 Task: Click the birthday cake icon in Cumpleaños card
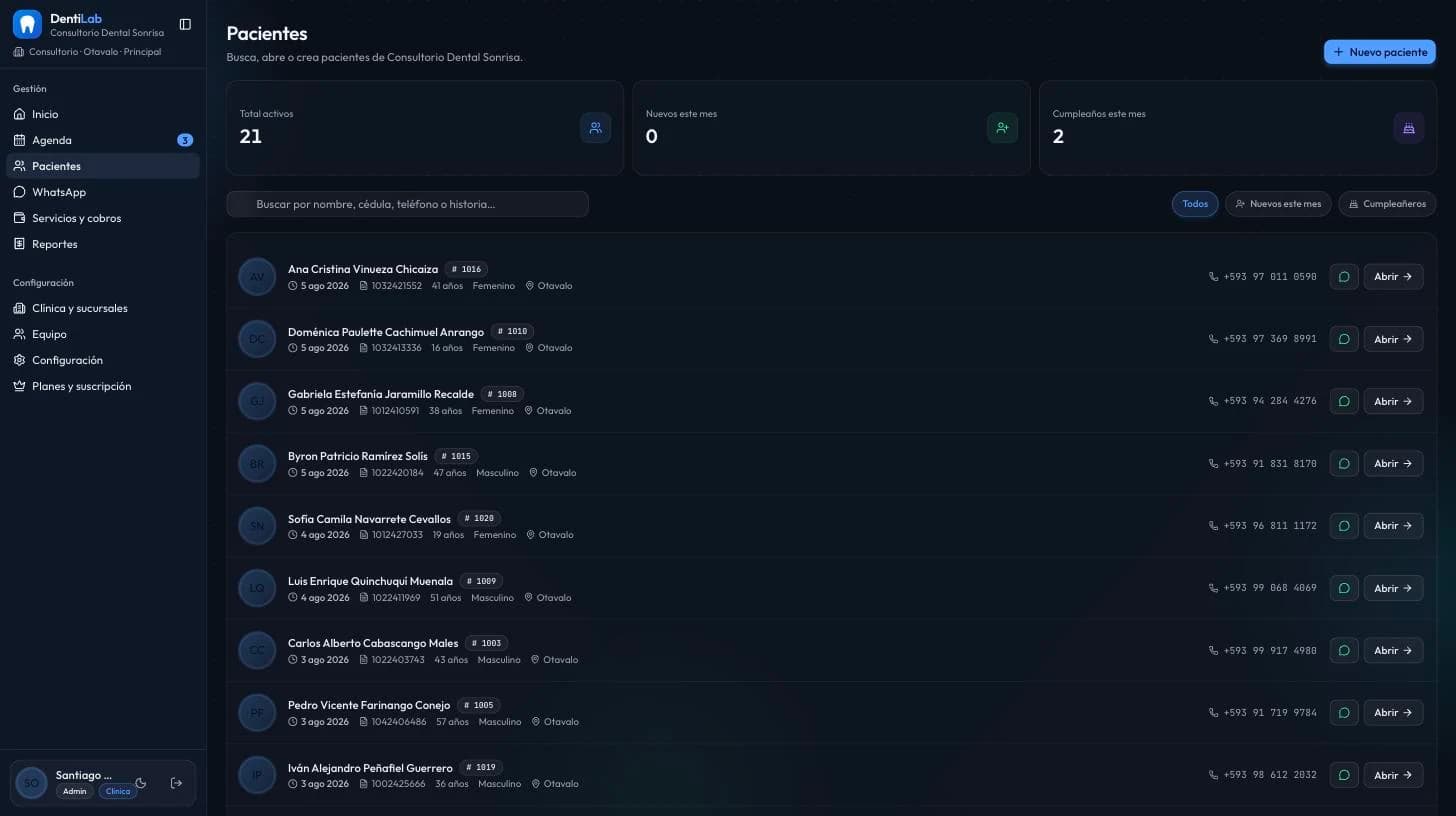(x=1408, y=128)
